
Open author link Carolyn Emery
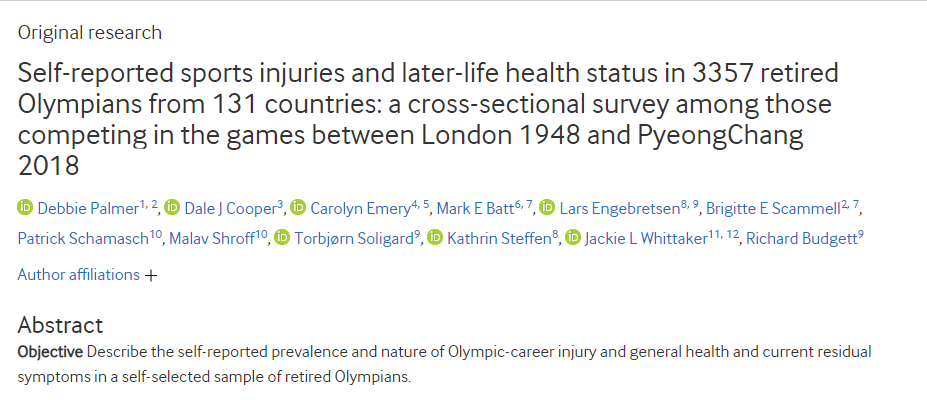358,209
